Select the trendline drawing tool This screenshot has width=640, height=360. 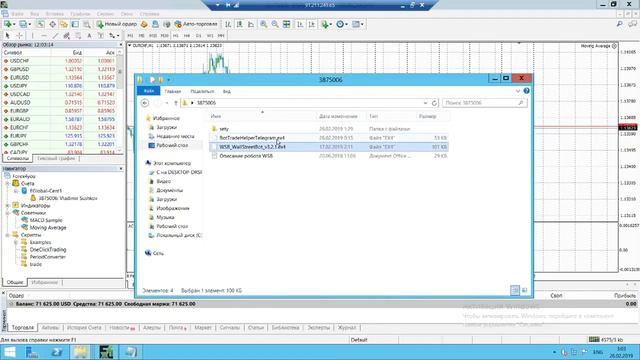55,36
